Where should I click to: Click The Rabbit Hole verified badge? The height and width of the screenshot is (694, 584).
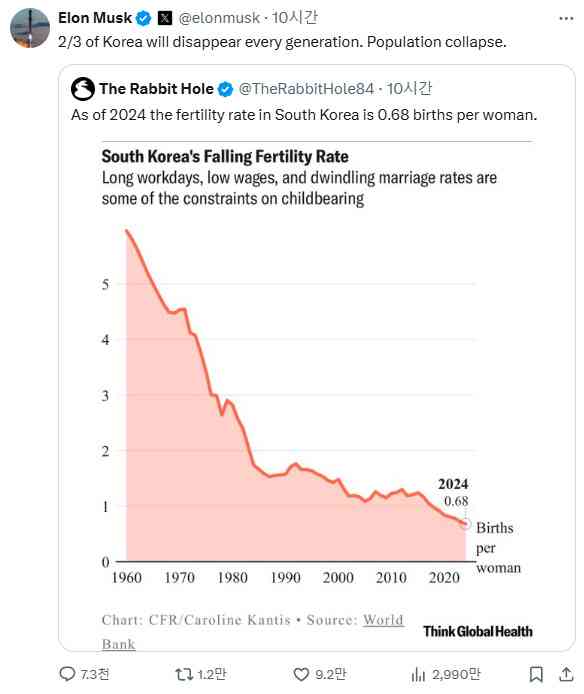coord(225,89)
